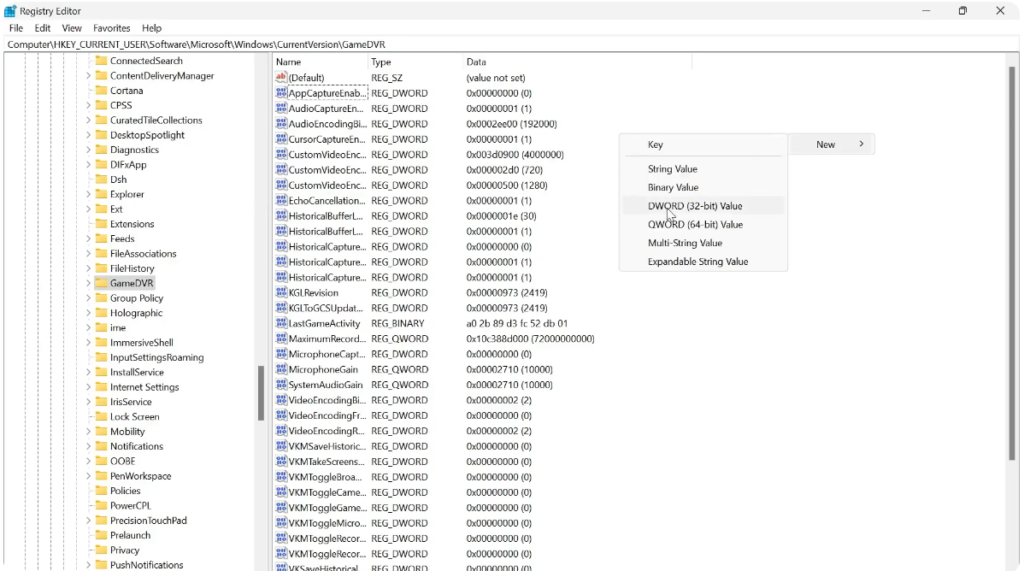1024x571 pixels.
Task: Expand the PushNotifications tree node
Action: [x=88, y=565]
